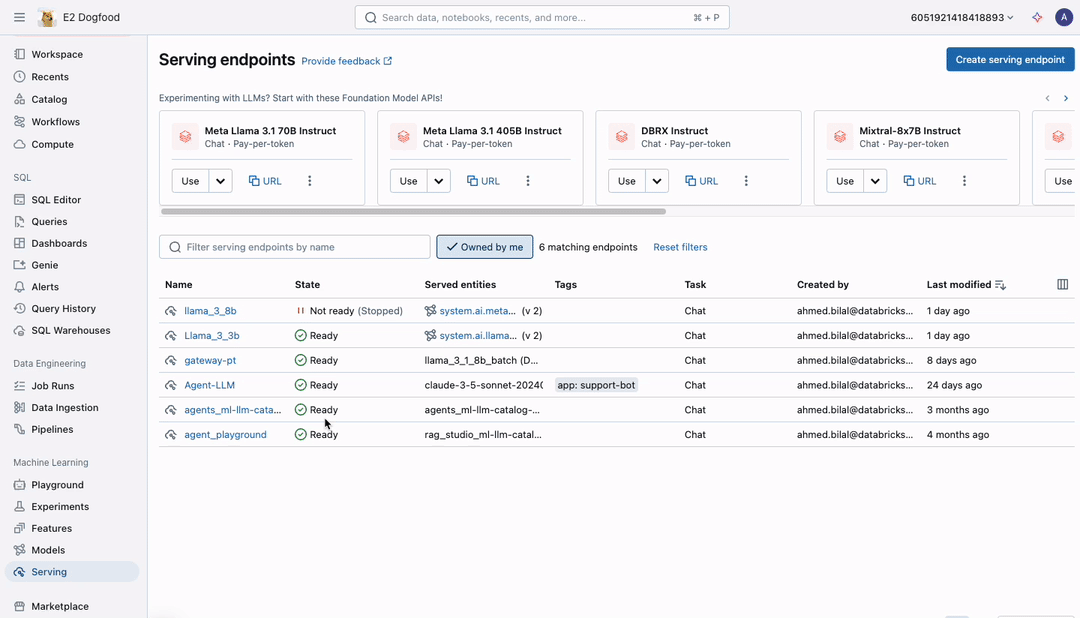Toggle the Owned by me filter
The height and width of the screenshot is (618, 1080).
(x=484, y=247)
